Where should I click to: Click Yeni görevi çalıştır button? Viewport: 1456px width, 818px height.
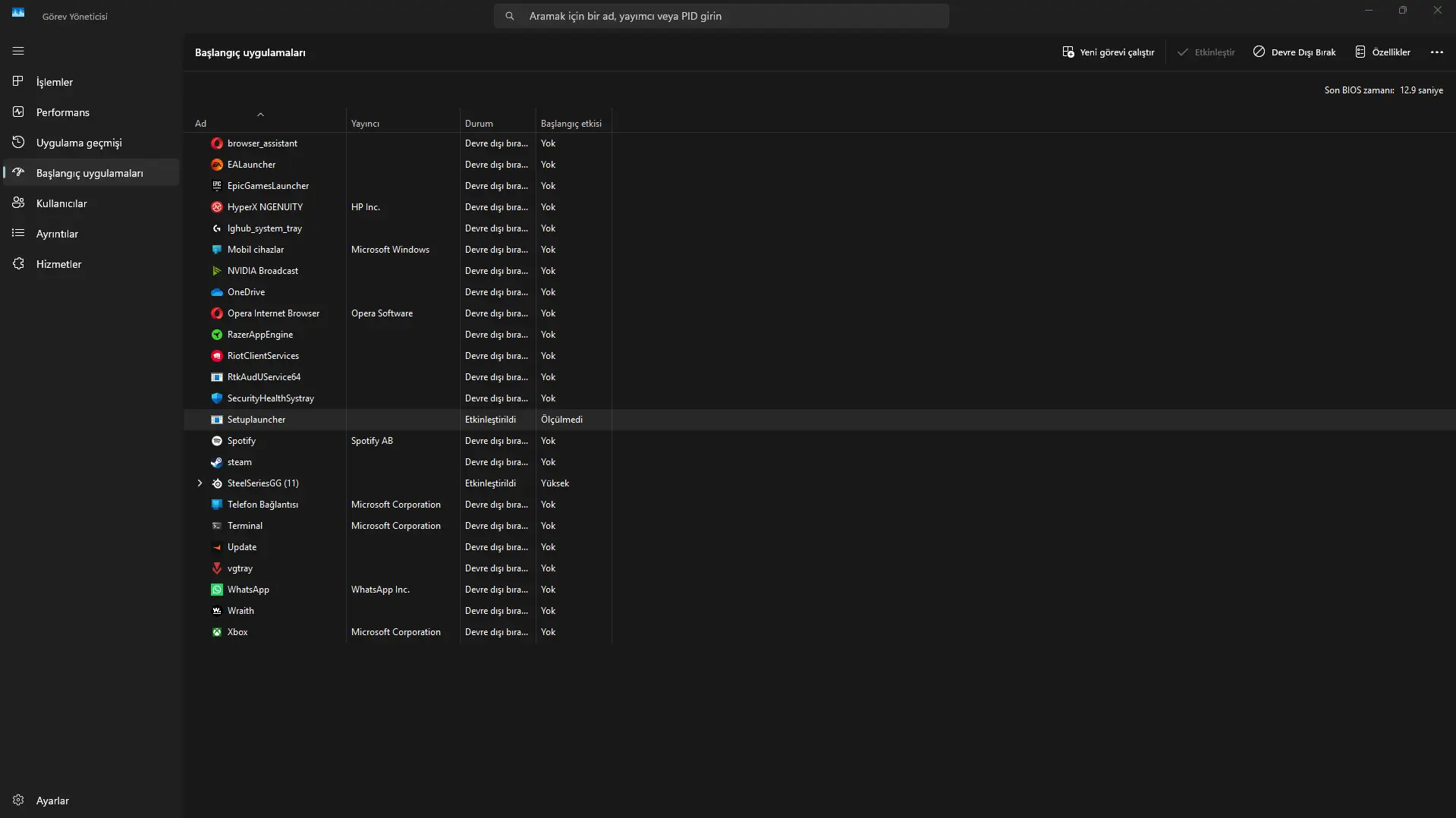(x=1109, y=52)
